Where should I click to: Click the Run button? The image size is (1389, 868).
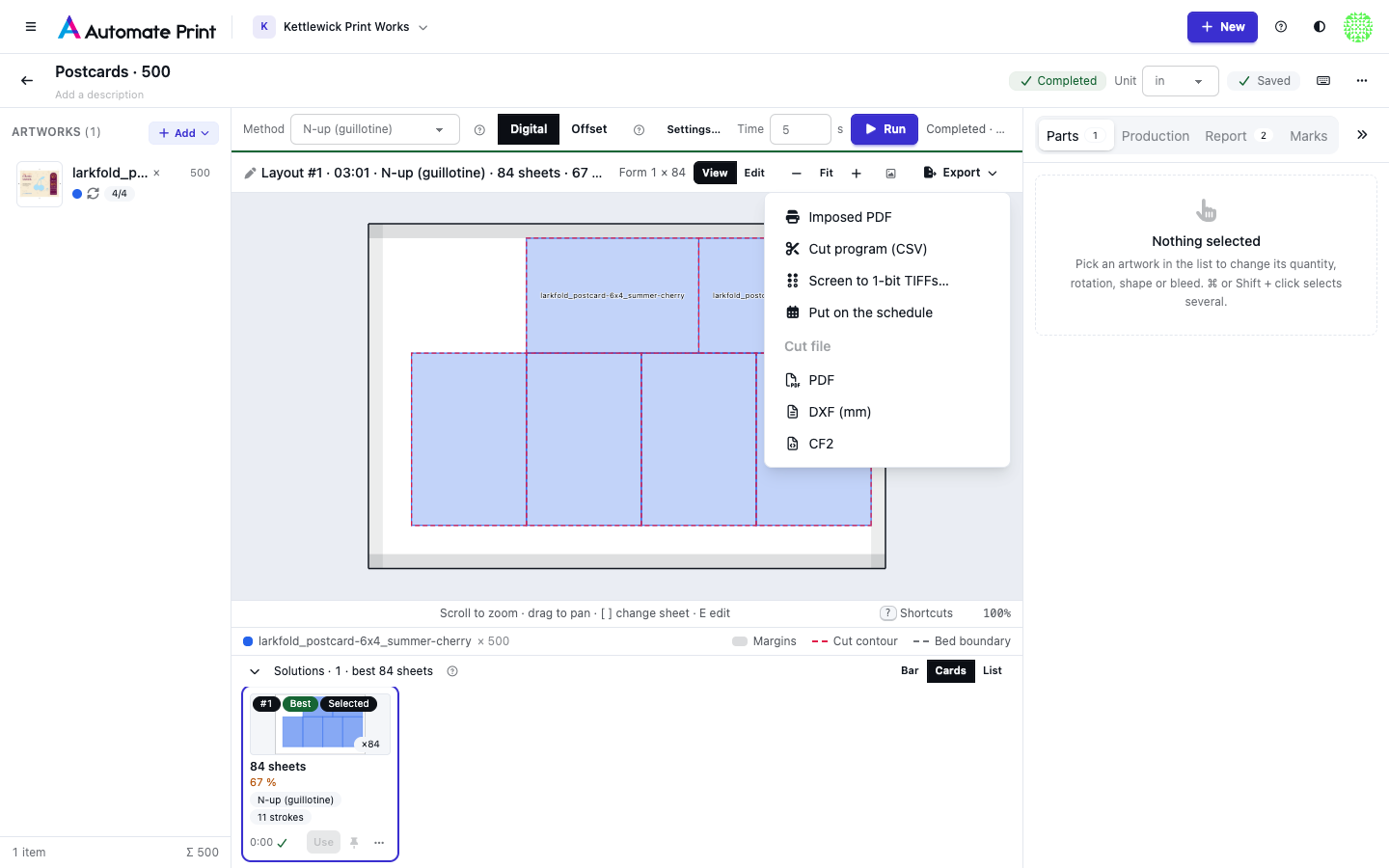(x=885, y=129)
